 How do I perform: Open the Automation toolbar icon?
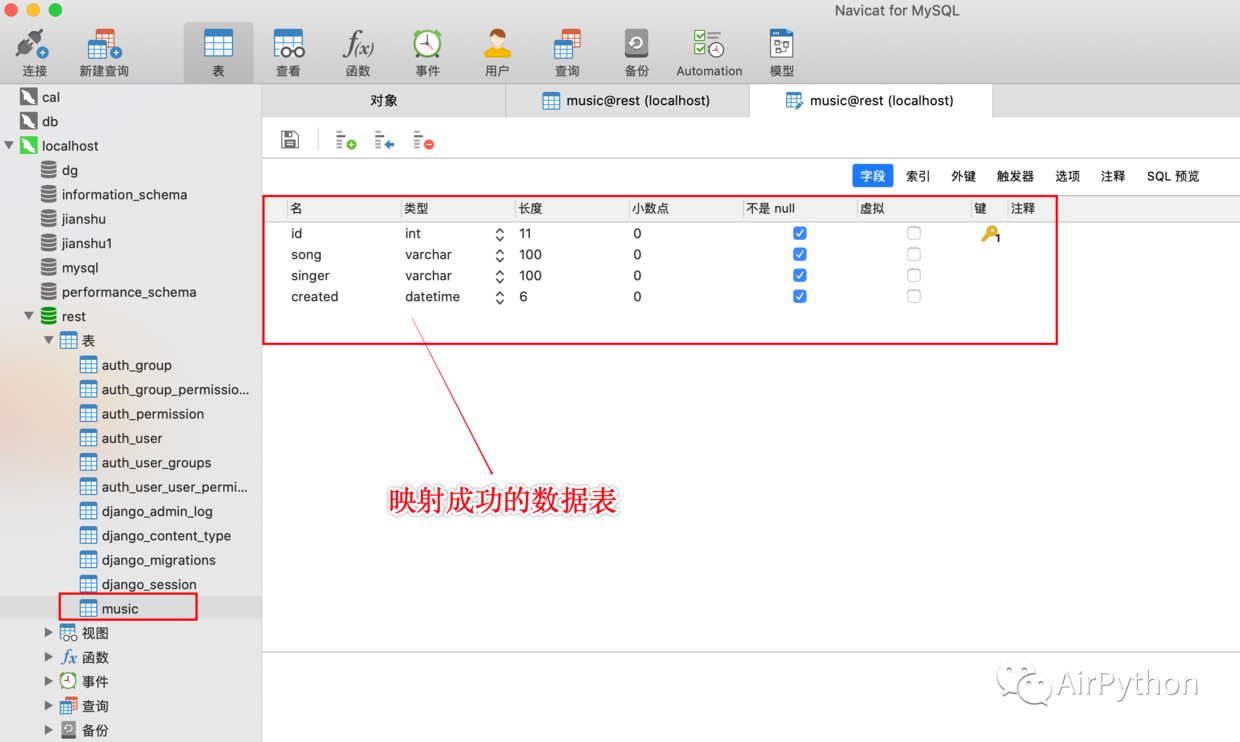coord(709,52)
